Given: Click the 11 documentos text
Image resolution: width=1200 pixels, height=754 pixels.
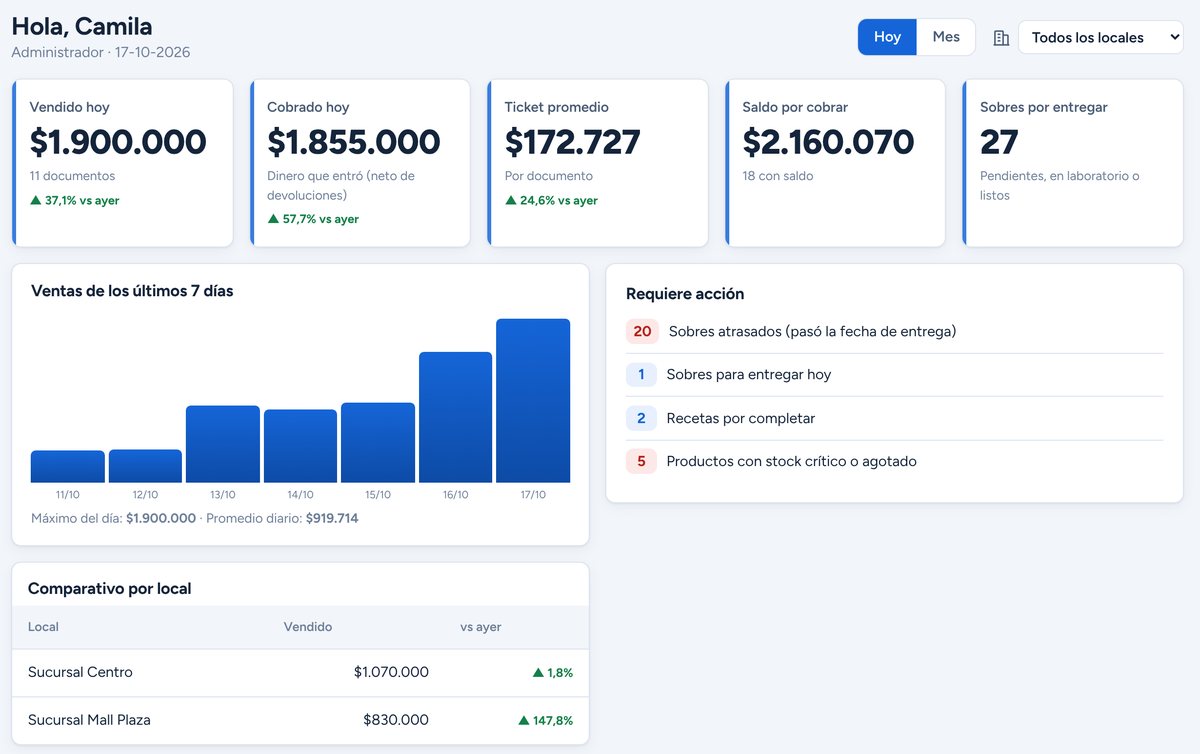Looking at the screenshot, I should [72, 176].
